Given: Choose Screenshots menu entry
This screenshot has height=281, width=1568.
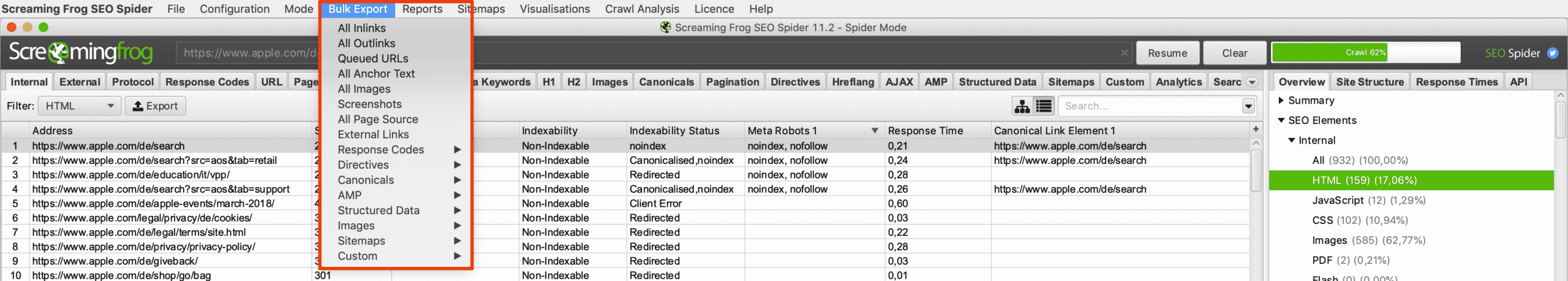Looking at the screenshot, I should [x=369, y=104].
